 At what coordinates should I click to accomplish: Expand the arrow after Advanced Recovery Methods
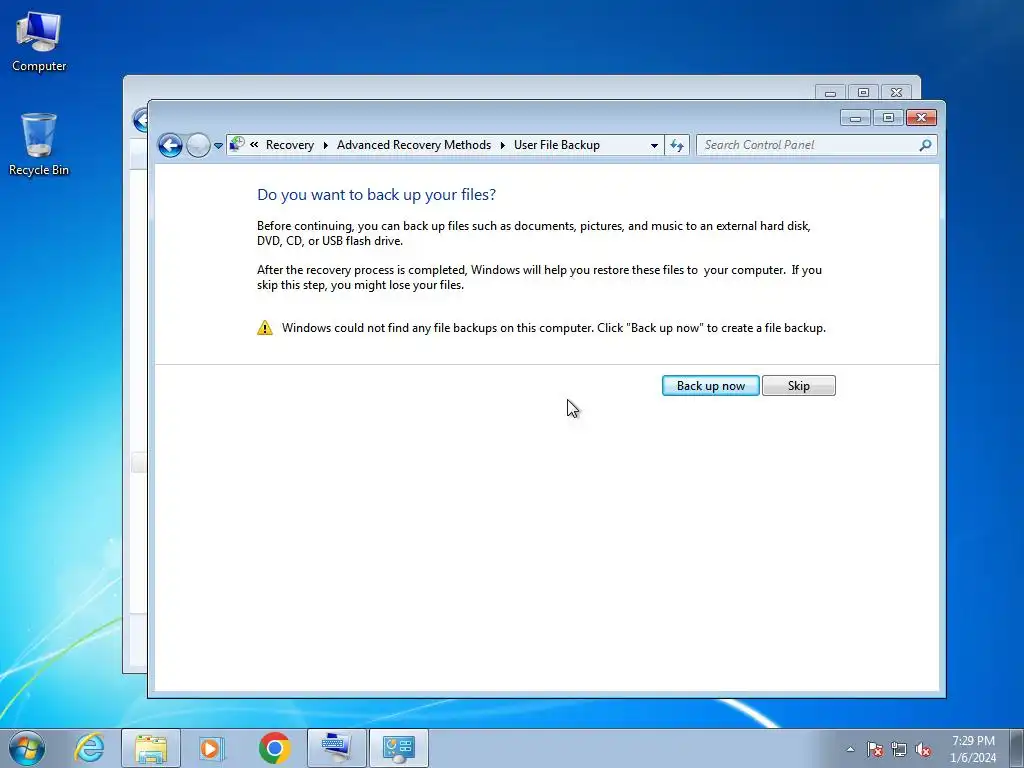502,145
